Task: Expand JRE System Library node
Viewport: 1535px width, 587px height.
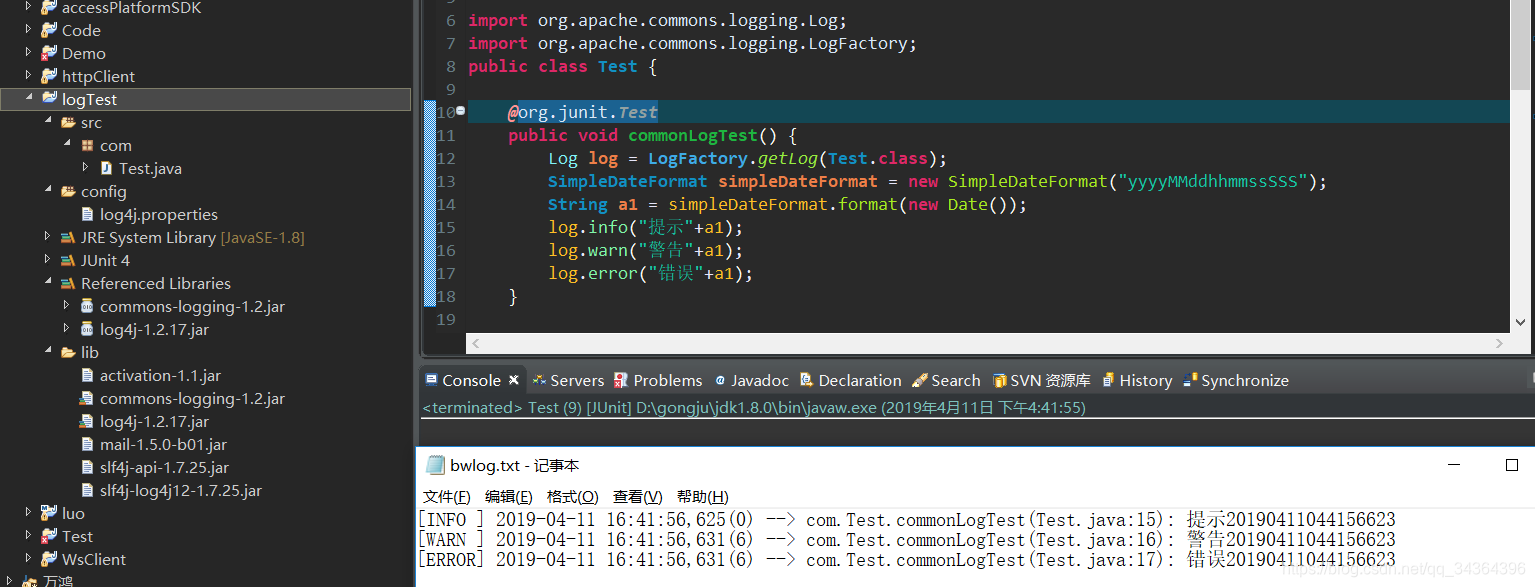Action: (x=48, y=237)
